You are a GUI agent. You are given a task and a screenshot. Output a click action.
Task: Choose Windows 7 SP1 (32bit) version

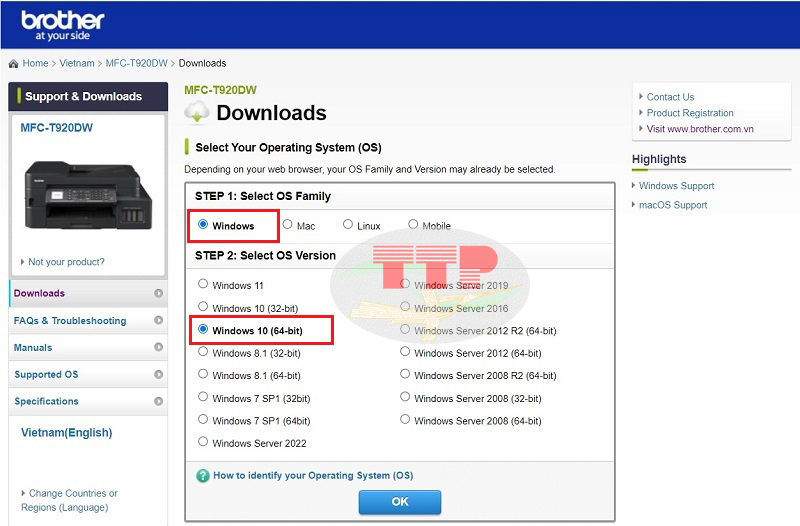coord(203,396)
